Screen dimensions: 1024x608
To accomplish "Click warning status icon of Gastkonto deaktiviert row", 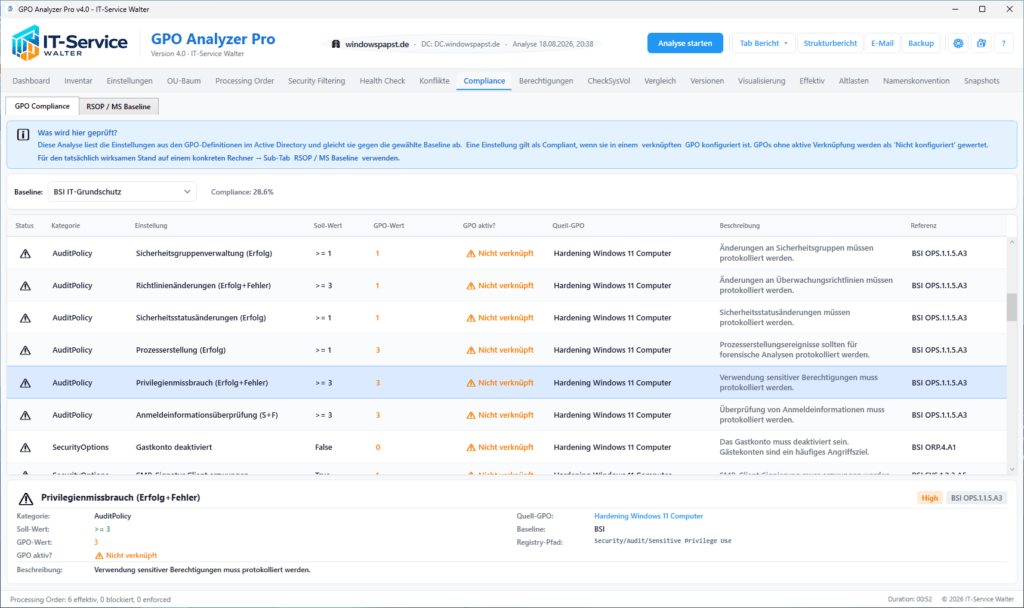I will [25, 447].
